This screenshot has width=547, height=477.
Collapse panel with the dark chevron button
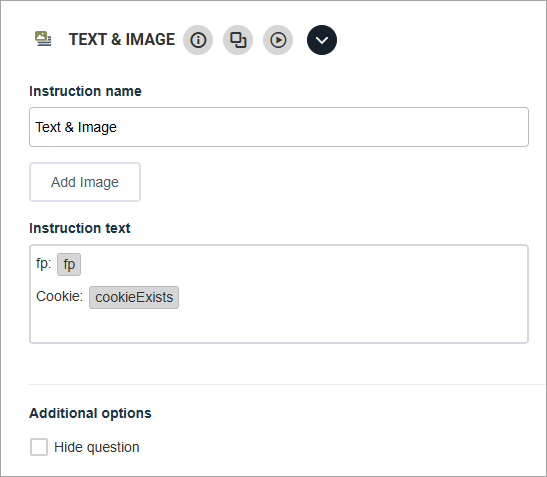pyautogui.click(x=322, y=40)
